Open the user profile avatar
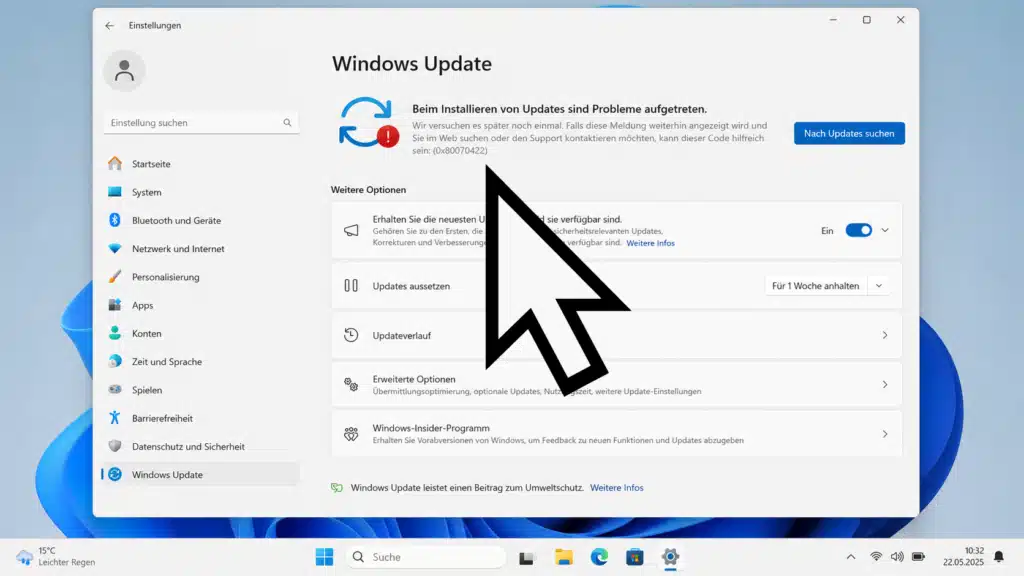The height and width of the screenshot is (576, 1024). 124,71
